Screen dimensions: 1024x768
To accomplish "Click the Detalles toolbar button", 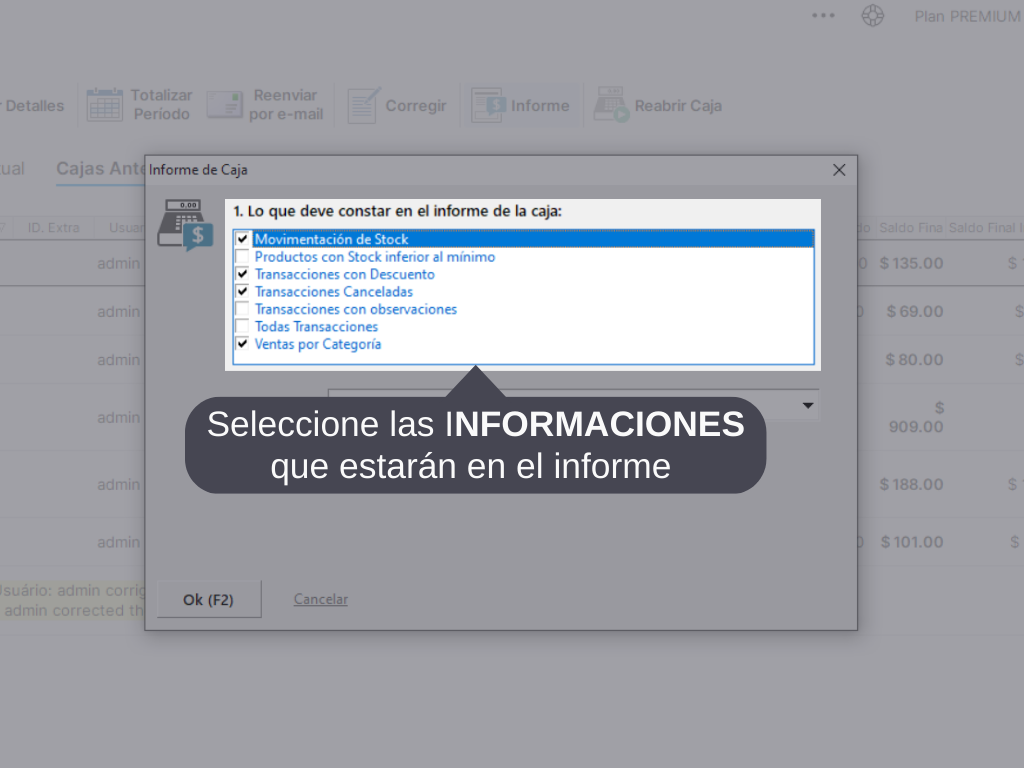I will pyautogui.click(x=33, y=106).
